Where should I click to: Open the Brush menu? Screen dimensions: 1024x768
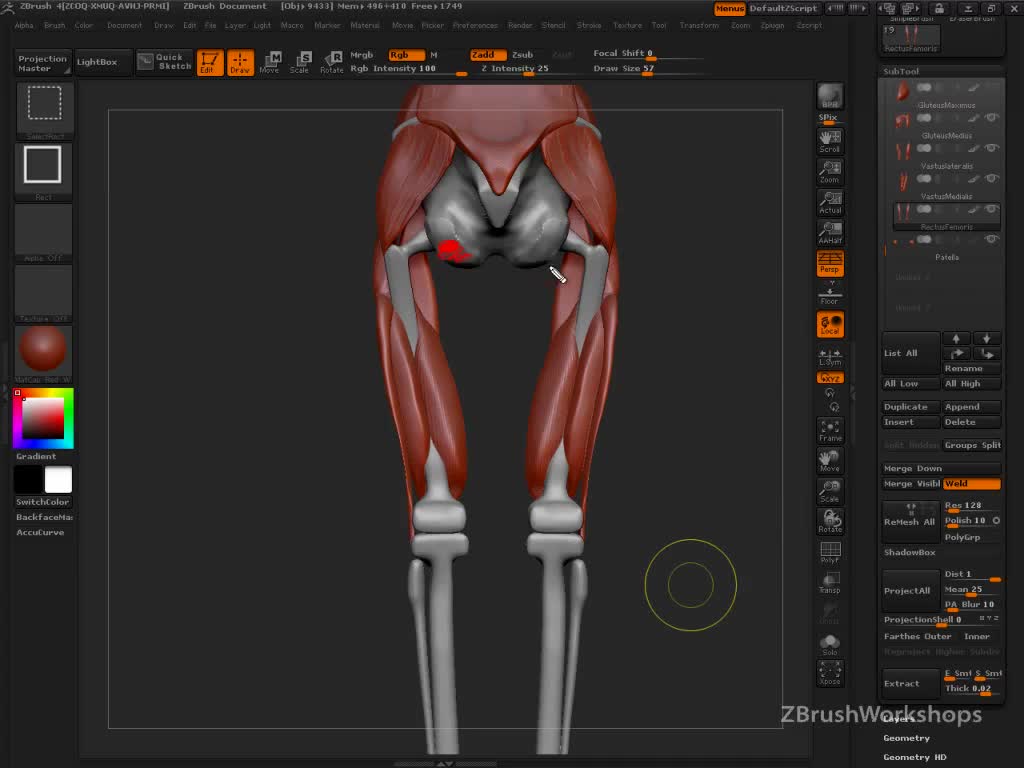click(54, 25)
